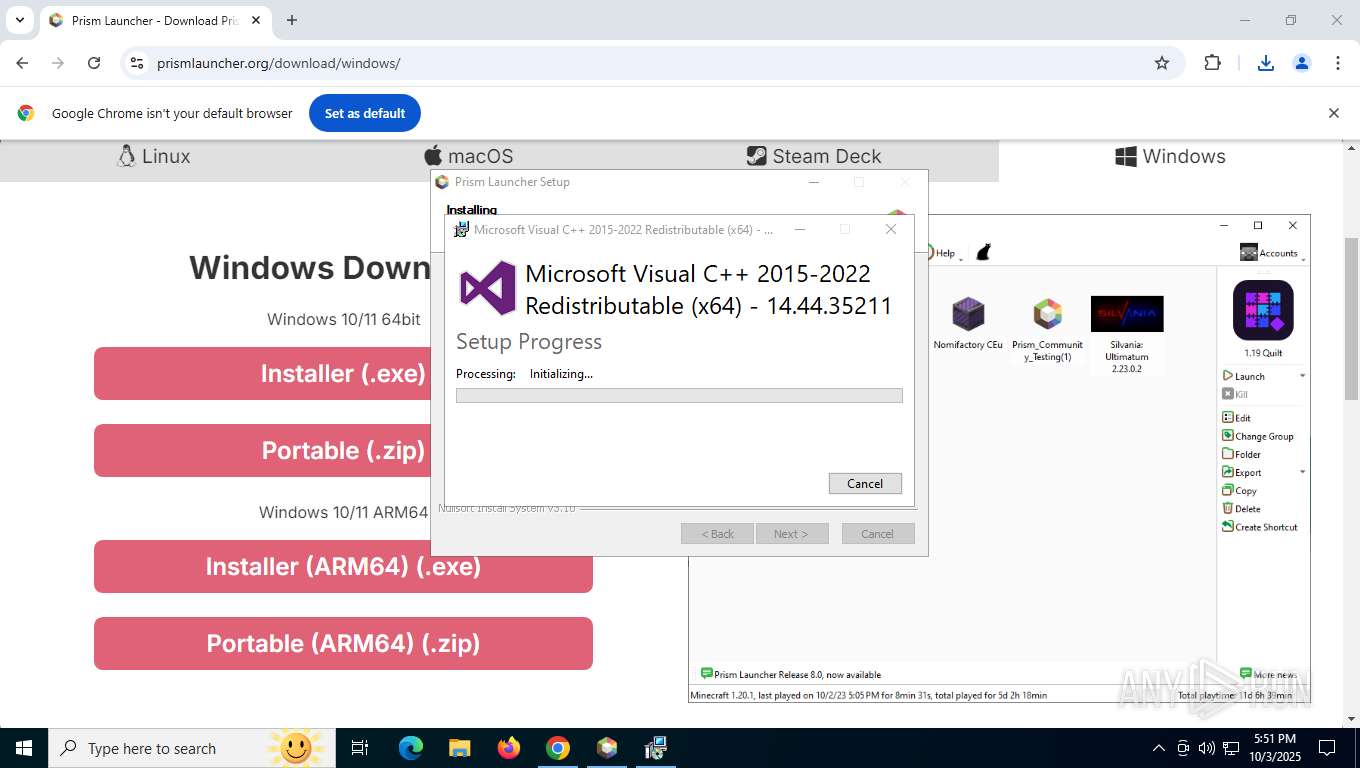Click Export in the launcher preview
Viewport: 1360px width, 768px height.
click(x=1241, y=472)
